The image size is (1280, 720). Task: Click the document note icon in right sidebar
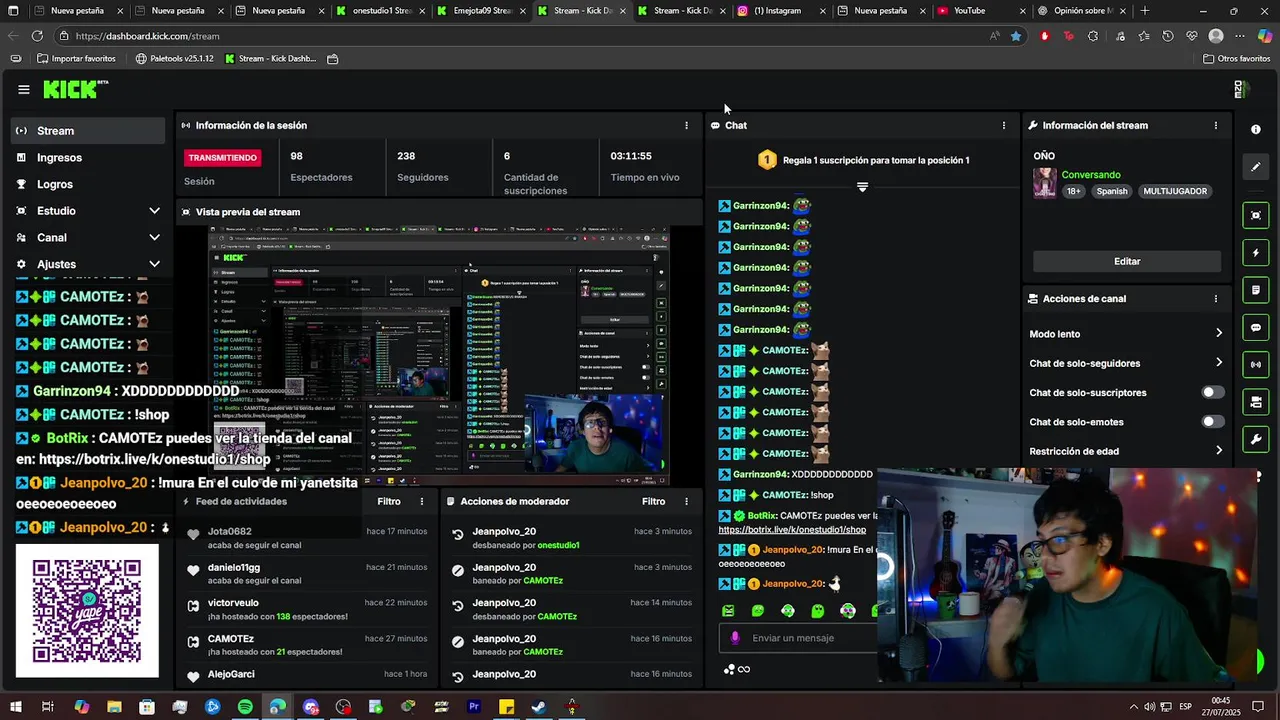click(x=1256, y=290)
